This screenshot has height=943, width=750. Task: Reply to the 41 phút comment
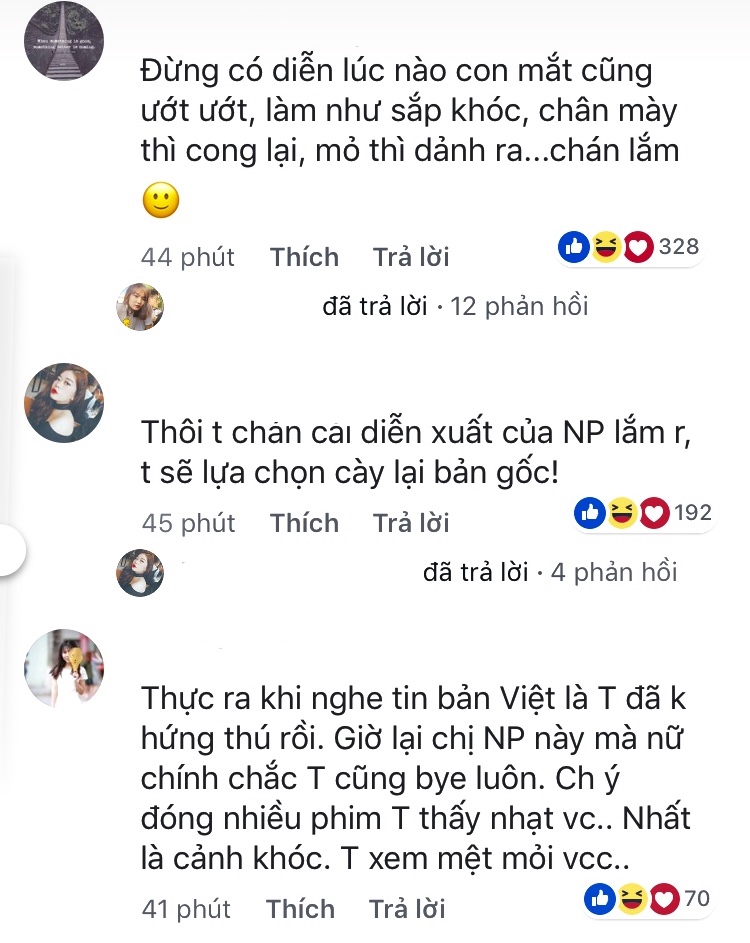coord(407,909)
